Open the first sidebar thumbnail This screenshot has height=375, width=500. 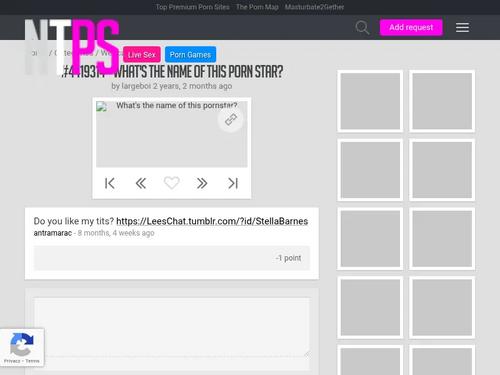pyautogui.click(x=370, y=101)
